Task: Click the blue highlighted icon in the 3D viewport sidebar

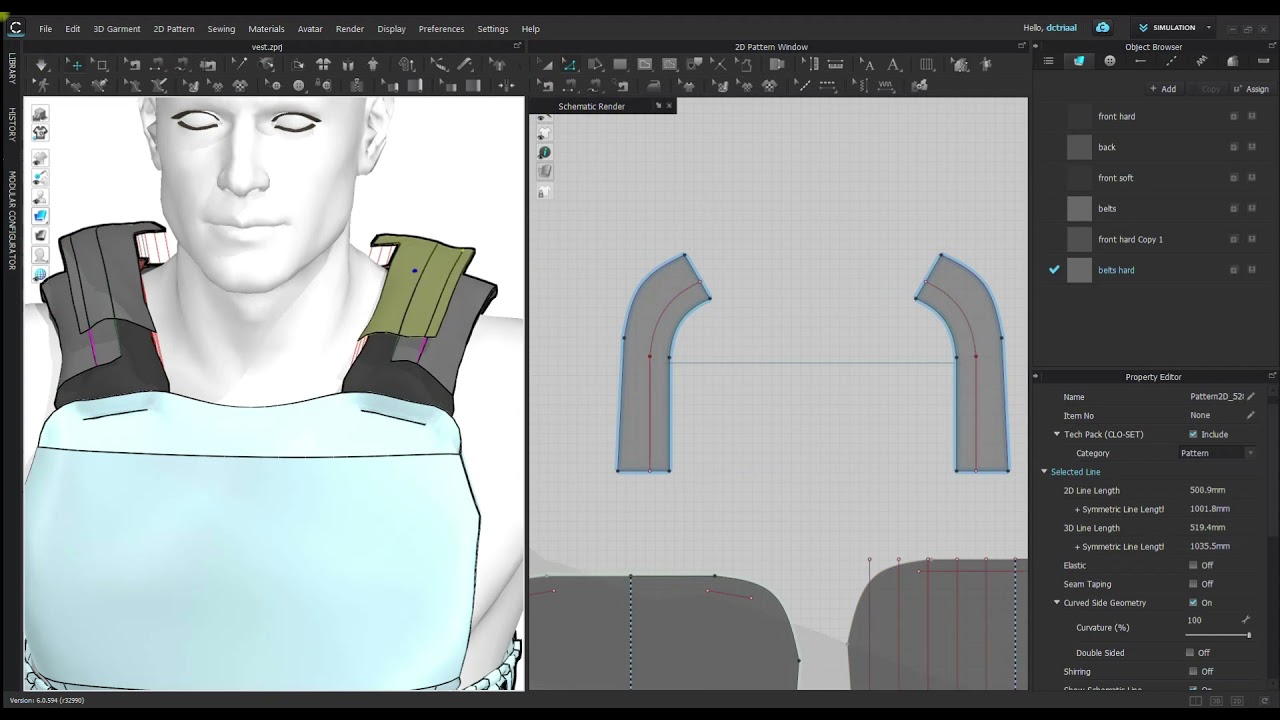Action: 40,215
